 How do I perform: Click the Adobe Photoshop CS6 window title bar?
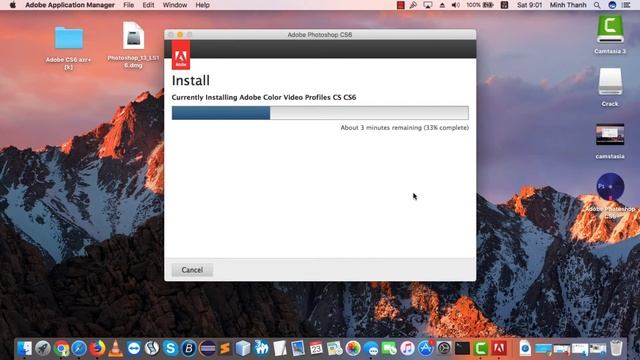point(320,35)
